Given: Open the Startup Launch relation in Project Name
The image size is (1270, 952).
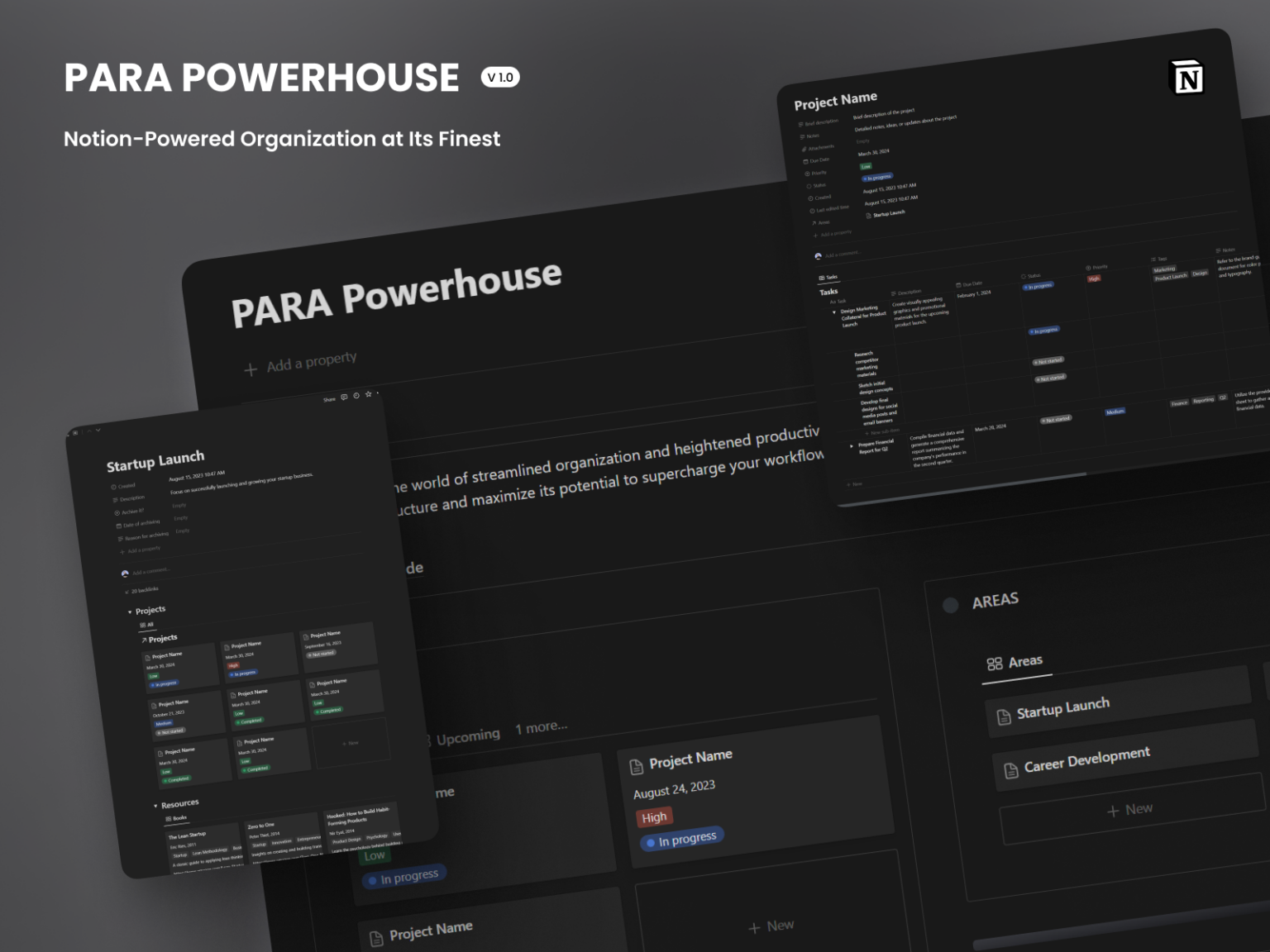Looking at the screenshot, I should point(889,213).
